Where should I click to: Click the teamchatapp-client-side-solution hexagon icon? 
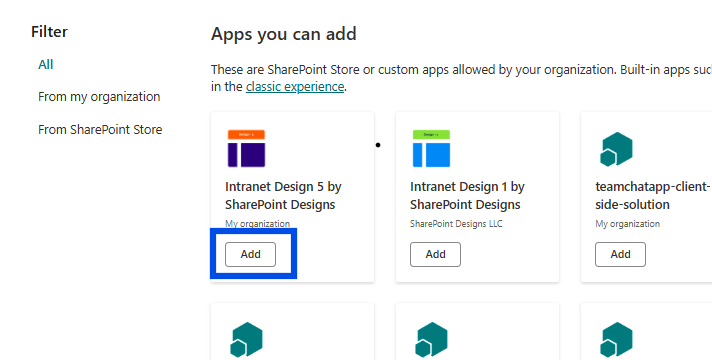click(x=616, y=149)
